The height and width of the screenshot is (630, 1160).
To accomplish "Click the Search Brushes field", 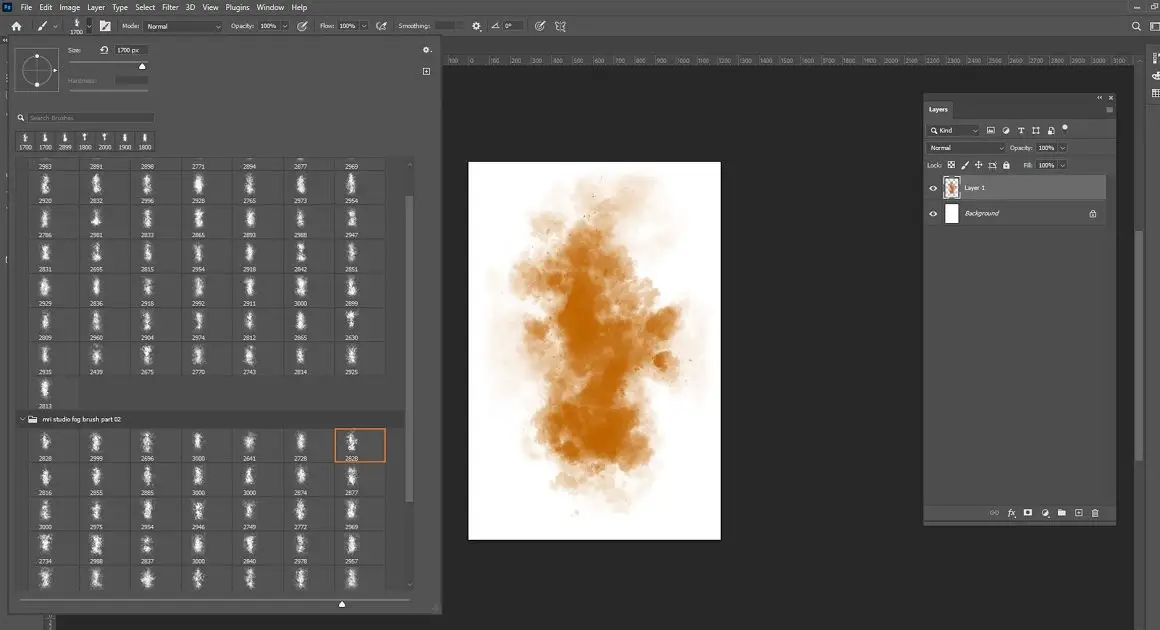I will point(90,118).
